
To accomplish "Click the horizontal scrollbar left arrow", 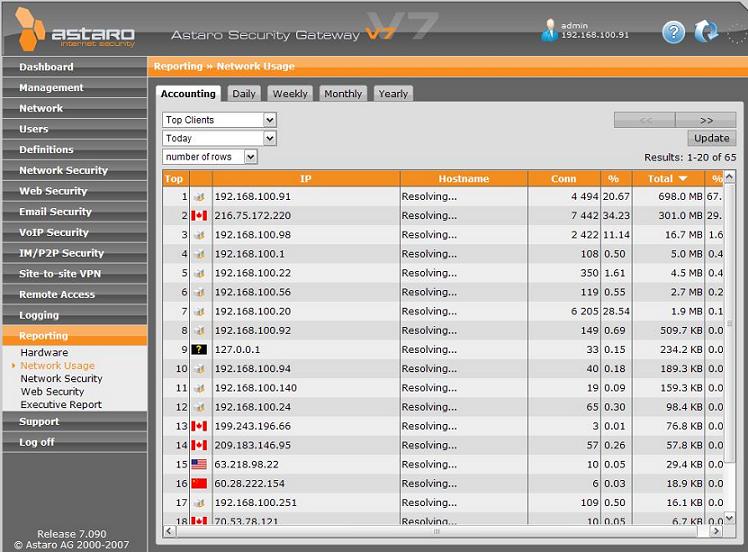I will [169, 531].
